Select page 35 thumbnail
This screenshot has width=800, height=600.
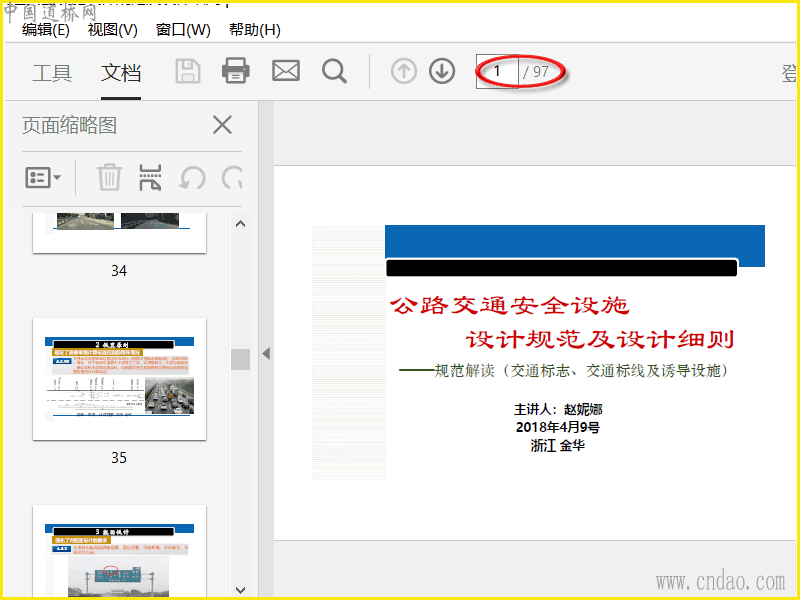[119, 379]
